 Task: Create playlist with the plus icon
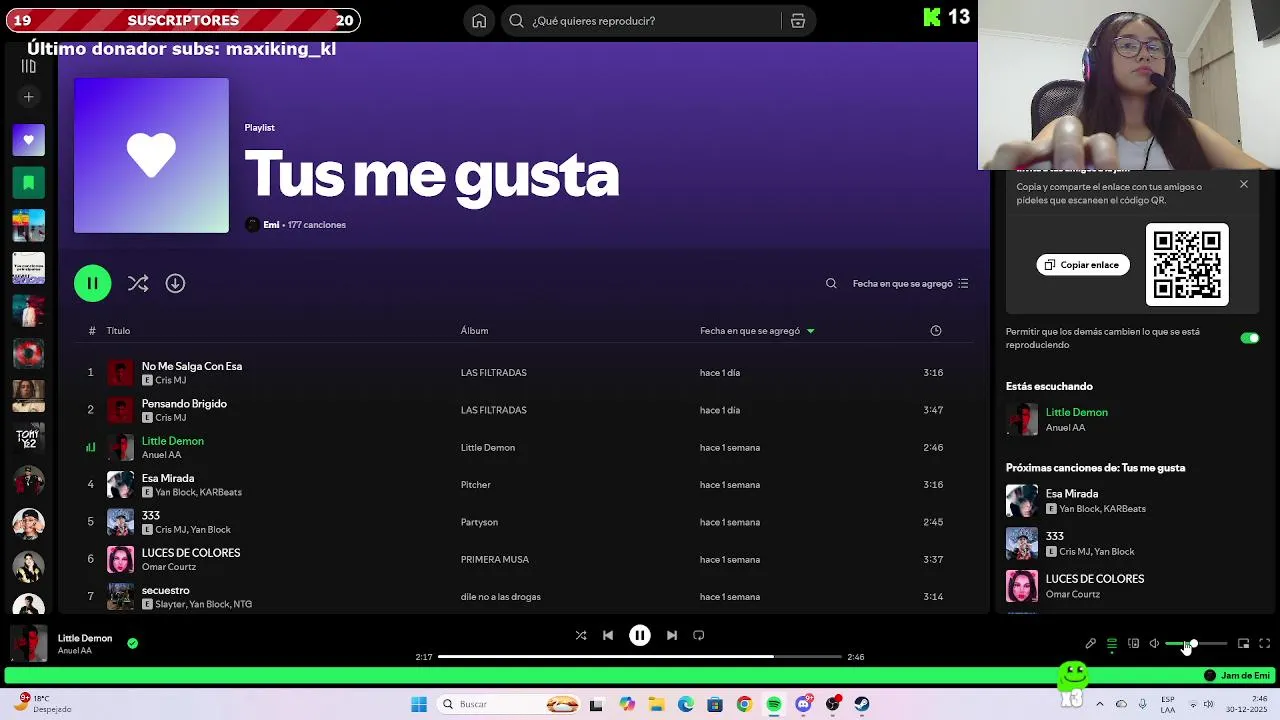[28, 97]
